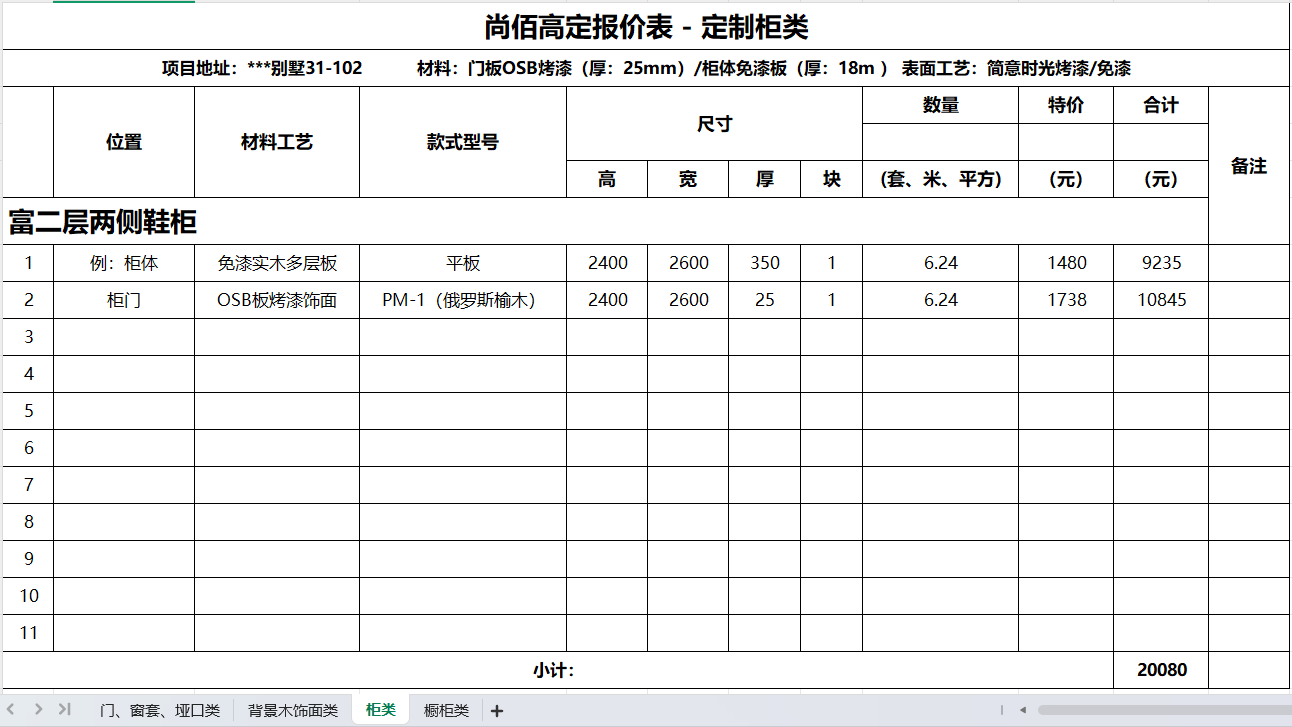1292x727 pixels.
Task: Click the subtotal value 20080 cell
Action: [x=1161, y=670]
